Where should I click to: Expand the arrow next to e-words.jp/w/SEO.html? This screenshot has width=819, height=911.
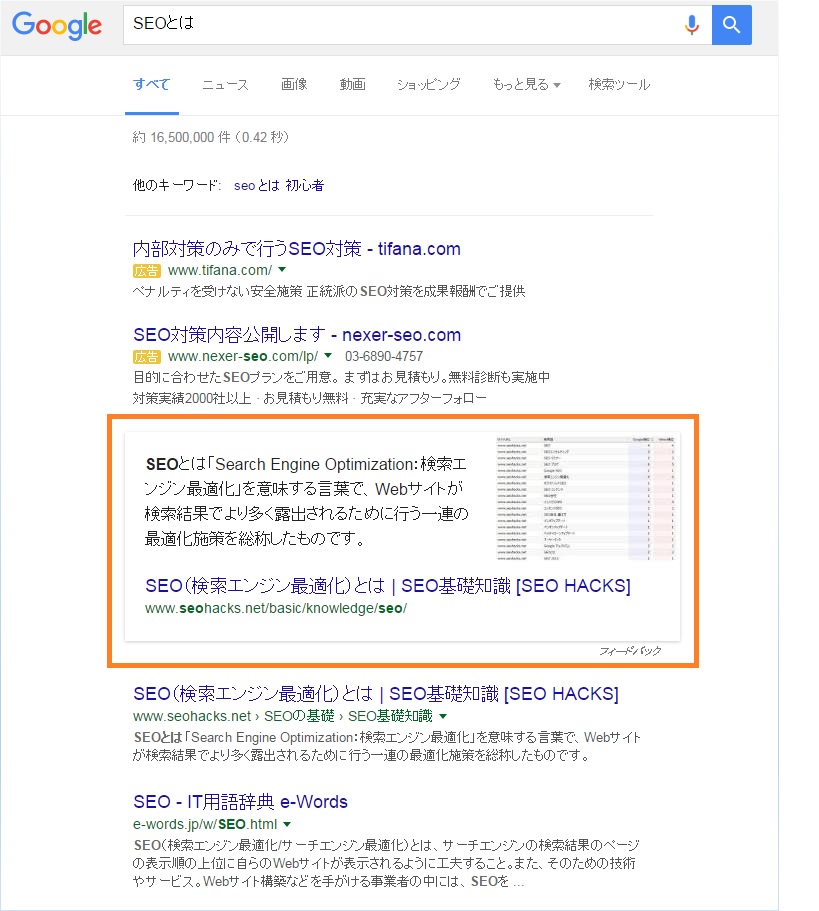pos(287,824)
